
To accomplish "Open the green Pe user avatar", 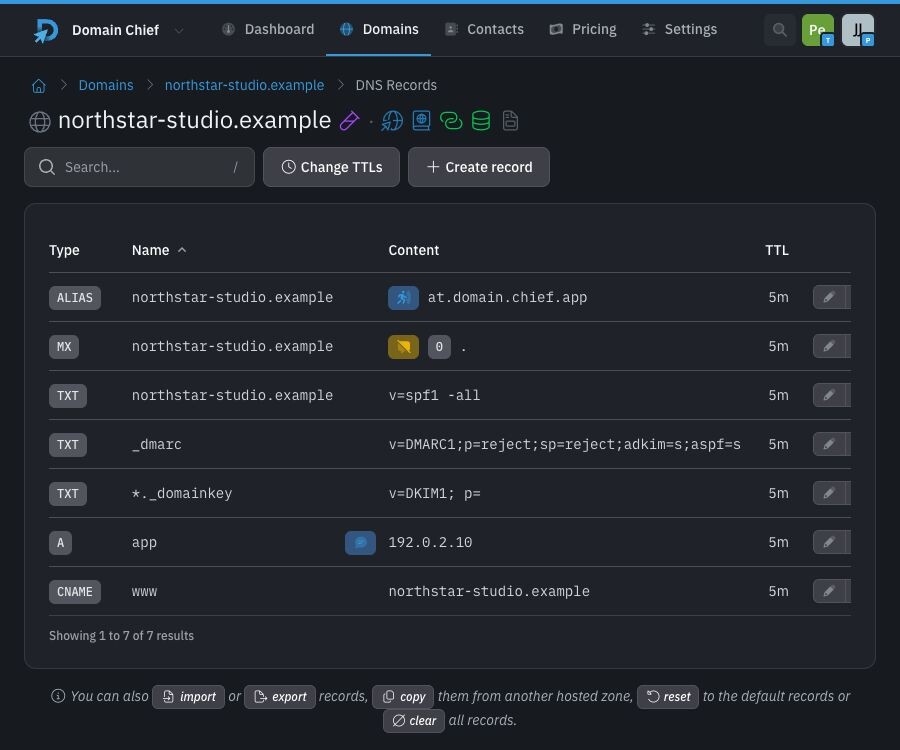I will point(817,30).
